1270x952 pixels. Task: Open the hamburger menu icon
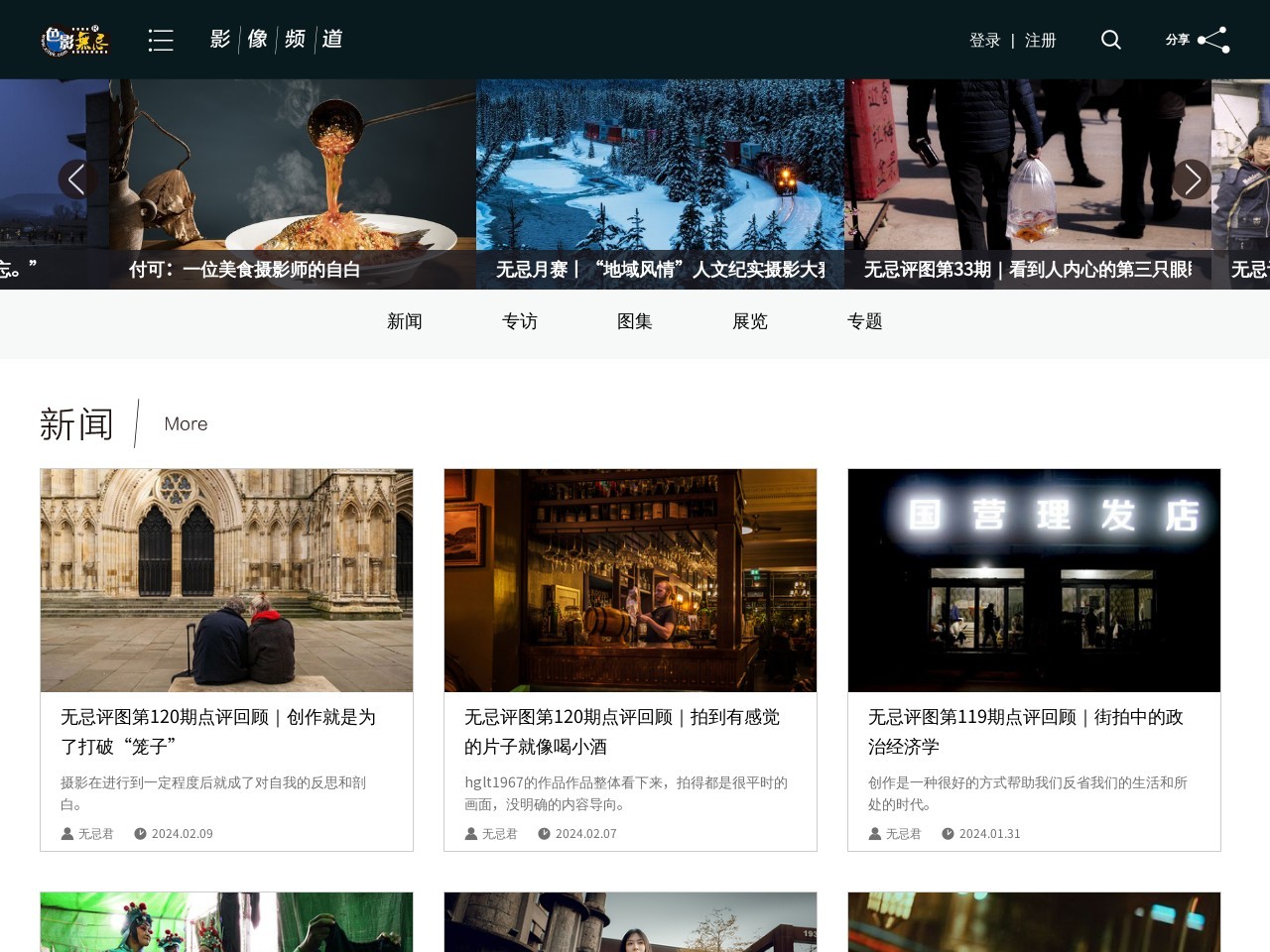(161, 40)
